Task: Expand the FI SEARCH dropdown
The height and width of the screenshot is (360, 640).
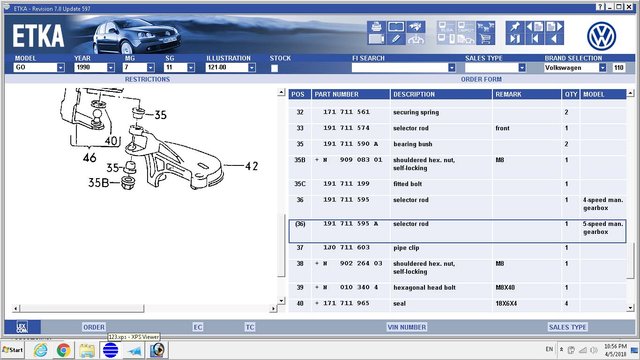Action: click(x=451, y=68)
